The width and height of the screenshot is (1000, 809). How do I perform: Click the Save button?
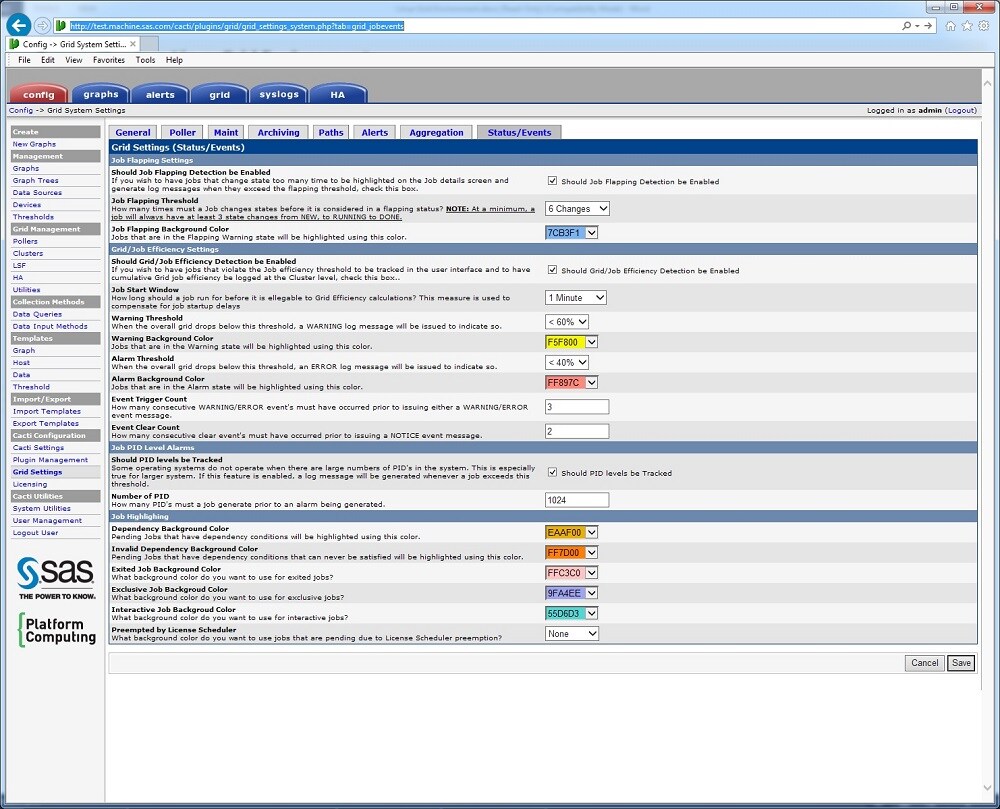tap(960, 662)
